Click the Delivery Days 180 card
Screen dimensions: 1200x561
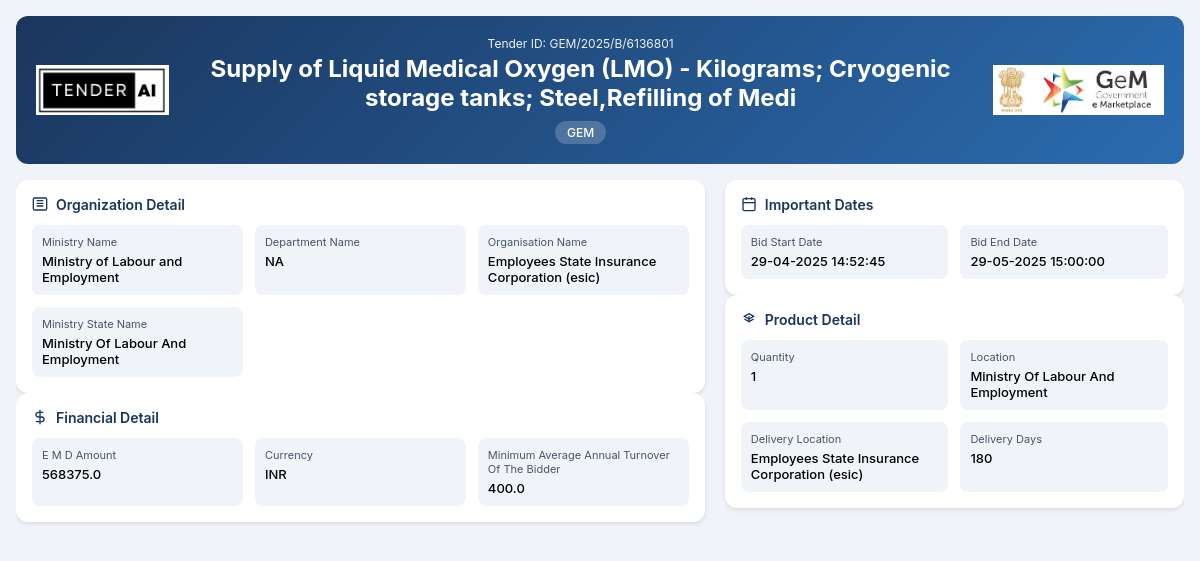pyautogui.click(x=1064, y=457)
